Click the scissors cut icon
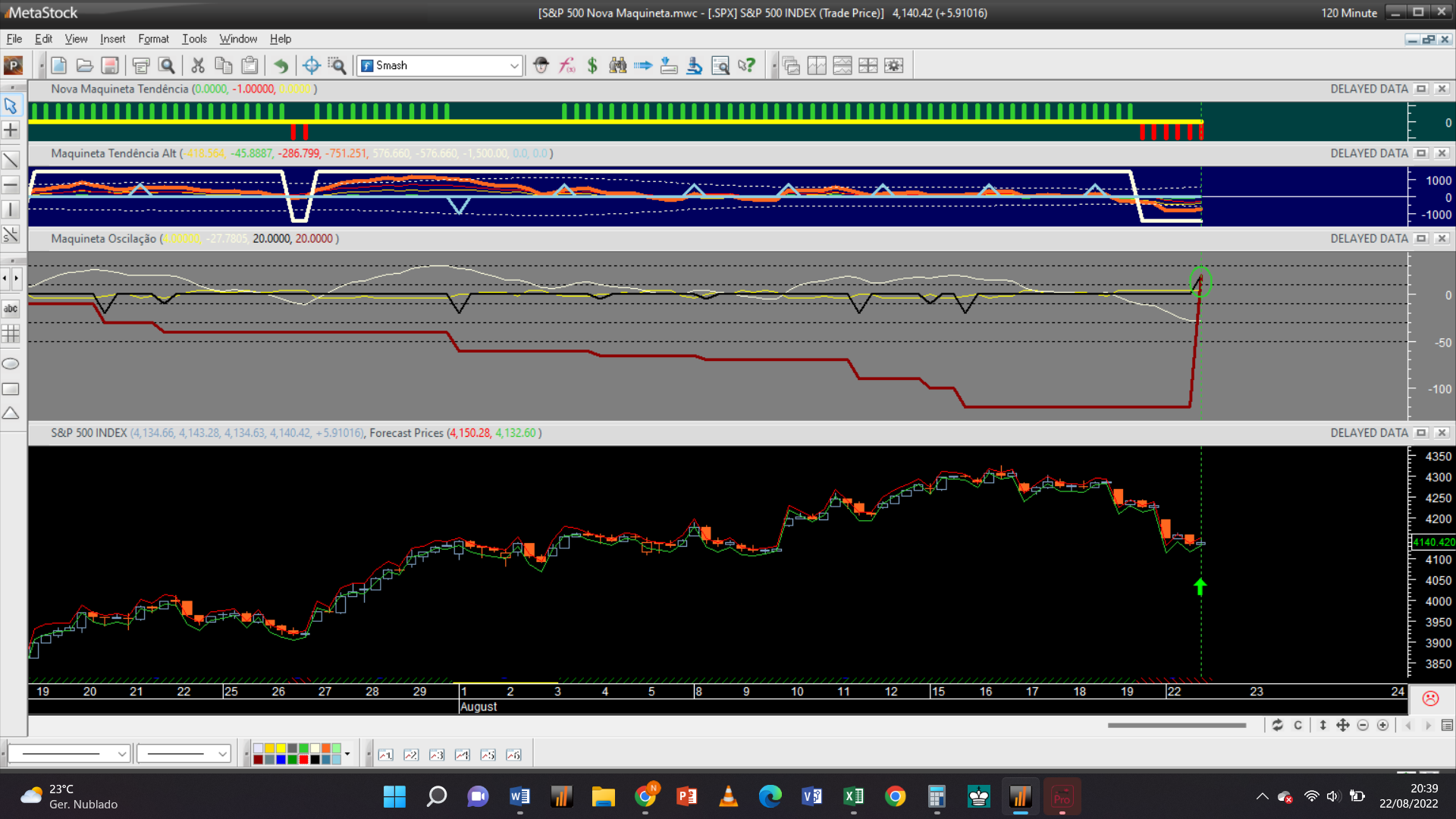 [x=198, y=66]
